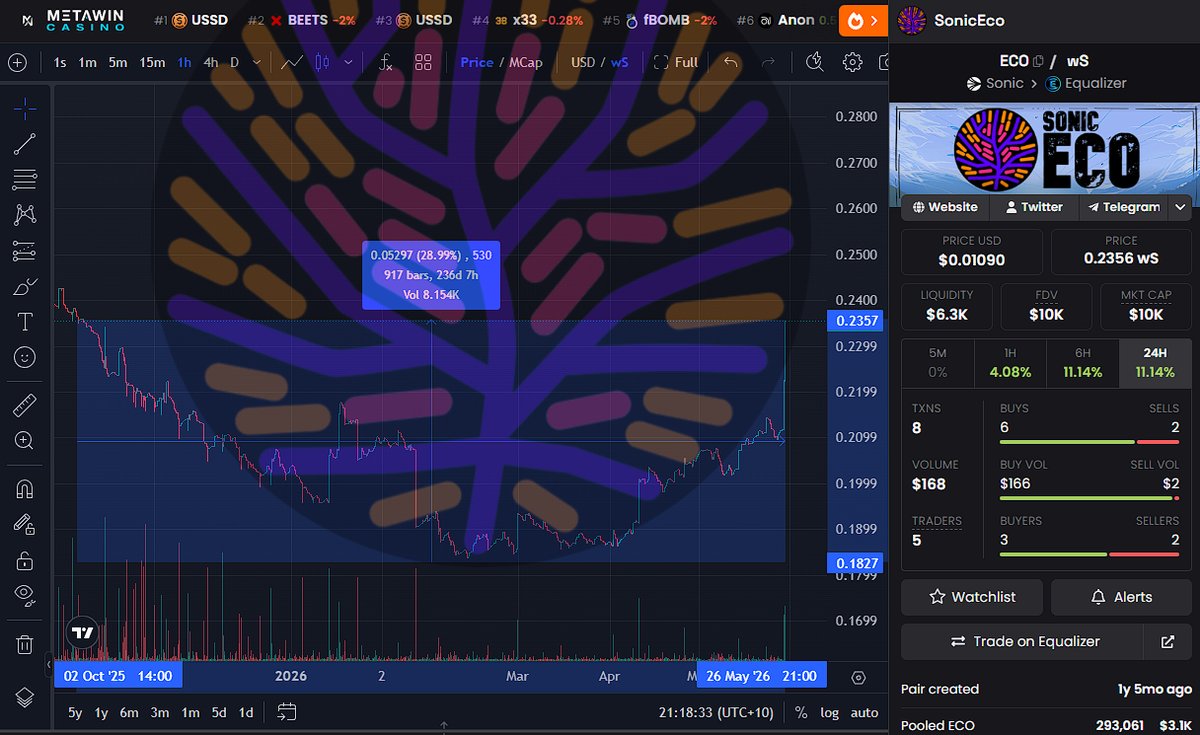This screenshot has width=1200, height=735.
Task: Switch chart quote to USD
Action: [583, 62]
